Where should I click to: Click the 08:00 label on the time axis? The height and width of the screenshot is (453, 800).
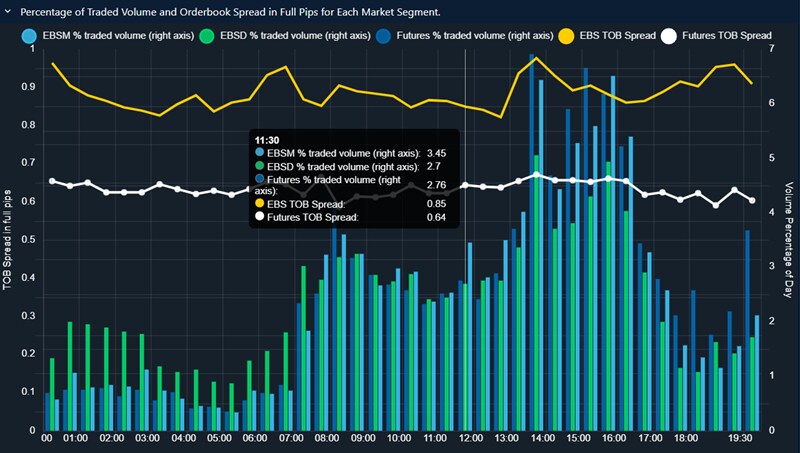(x=326, y=438)
